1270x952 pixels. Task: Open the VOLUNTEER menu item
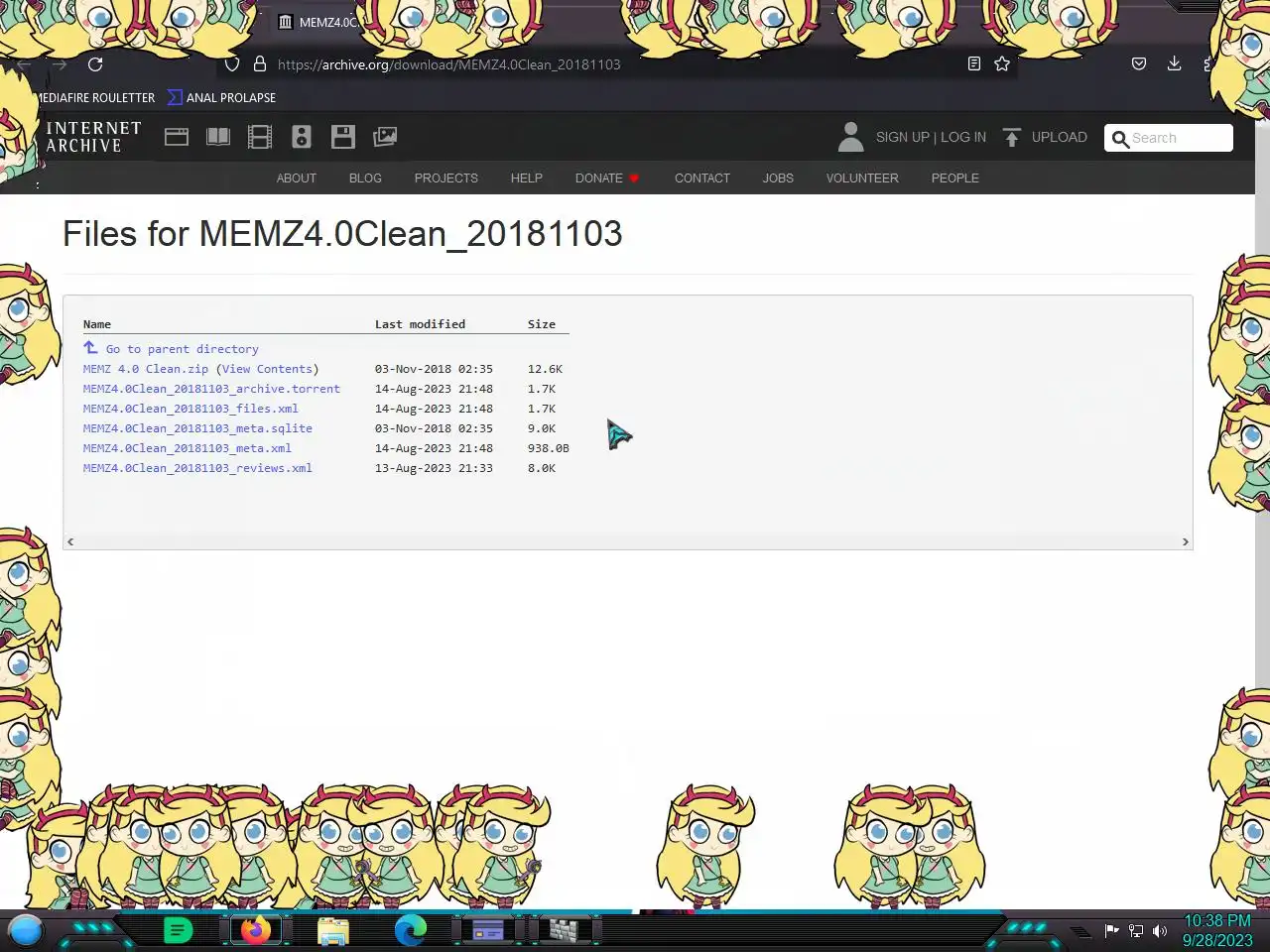point(862,178)
